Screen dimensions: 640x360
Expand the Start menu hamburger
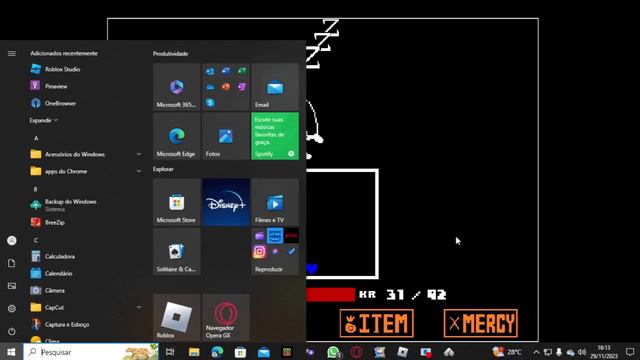(x=12, y=53)
